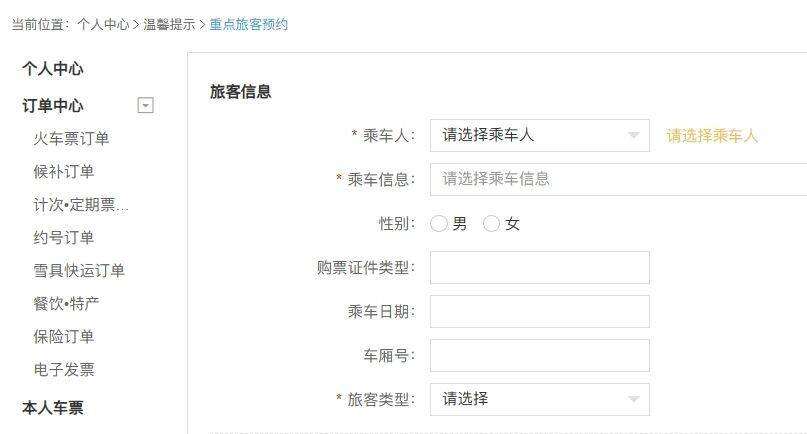The image size is (807, 434).
Task: Open 保险订单 from sidebar
Action: pyautogui.click(x=64, y=337)
